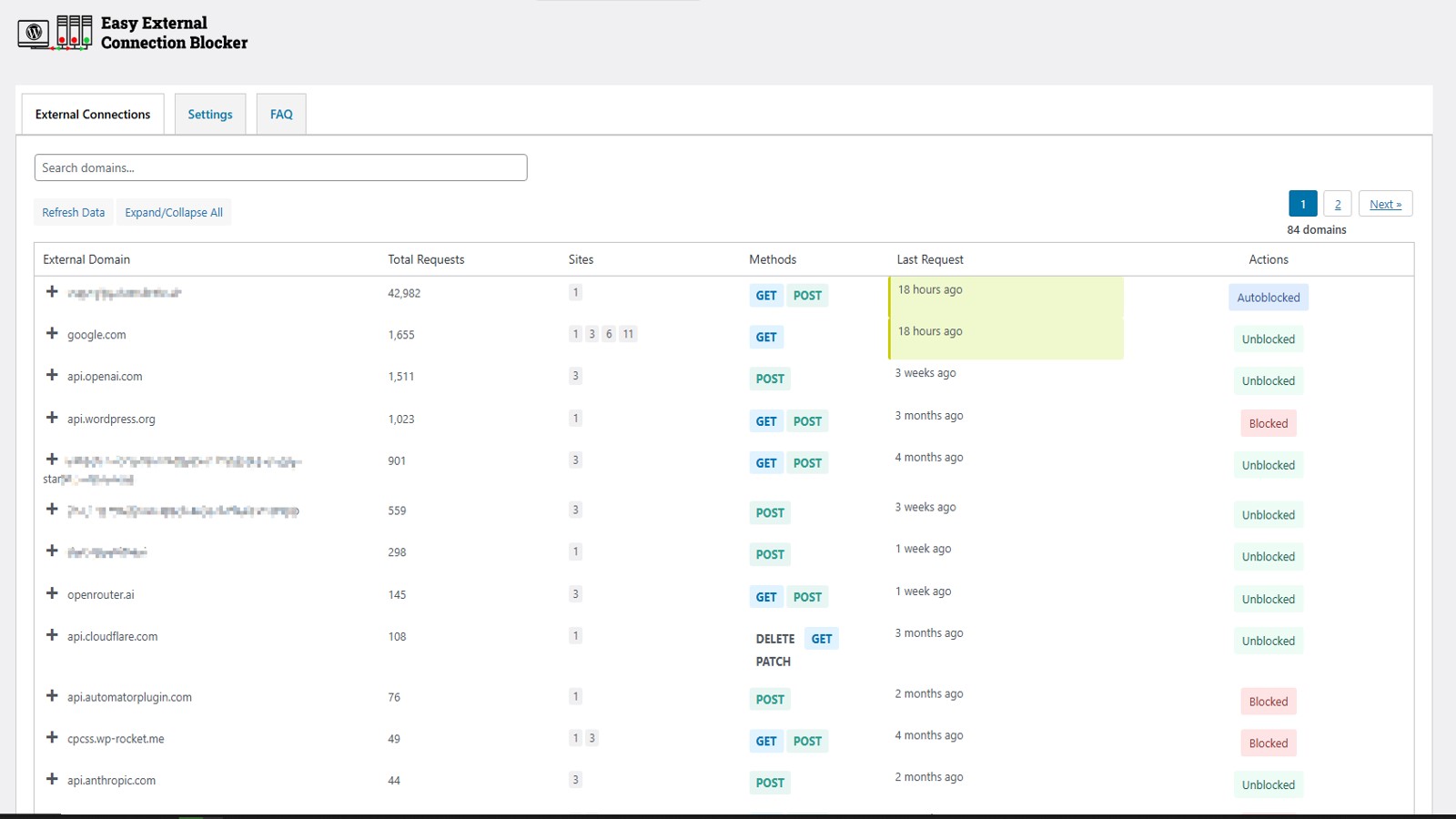Viewport: 1456px width, 819px height.
Task: Expand the google.com domain row
Action: point(52,334)
